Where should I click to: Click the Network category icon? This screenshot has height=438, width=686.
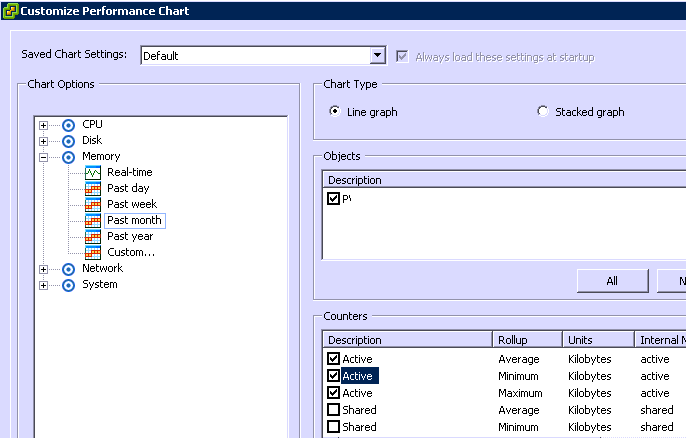point(68,269)
